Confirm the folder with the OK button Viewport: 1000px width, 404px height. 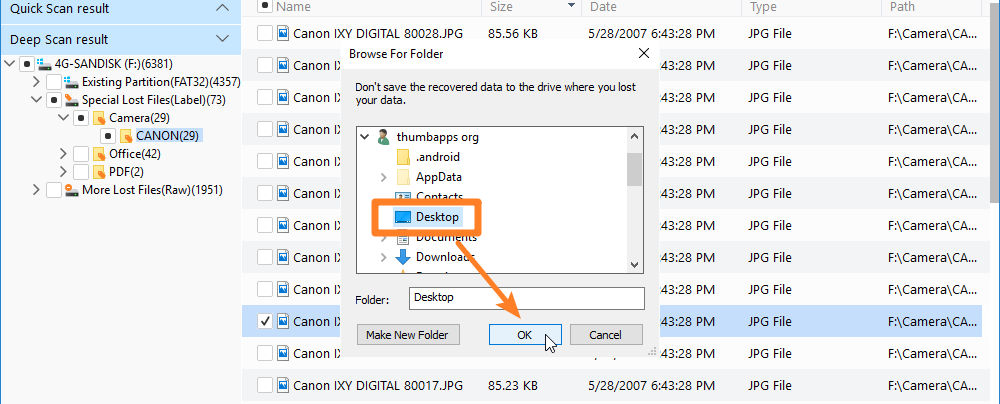[x=525, y=334]
